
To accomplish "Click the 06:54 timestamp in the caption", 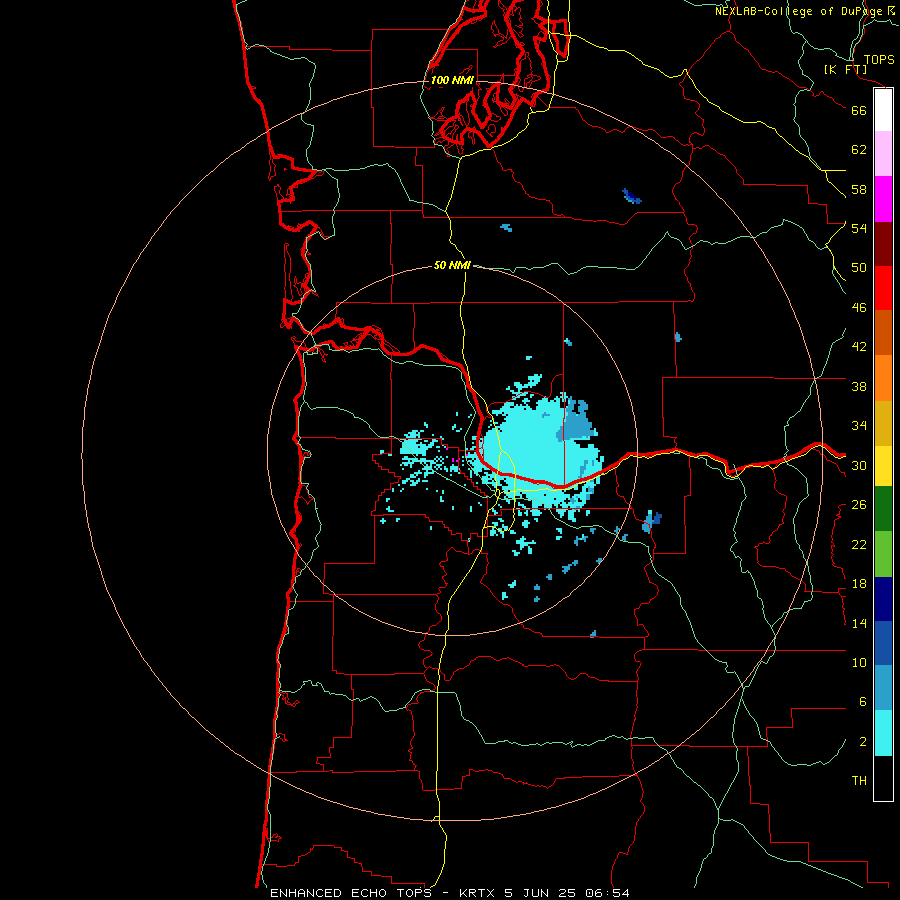I will coord(607,893).
